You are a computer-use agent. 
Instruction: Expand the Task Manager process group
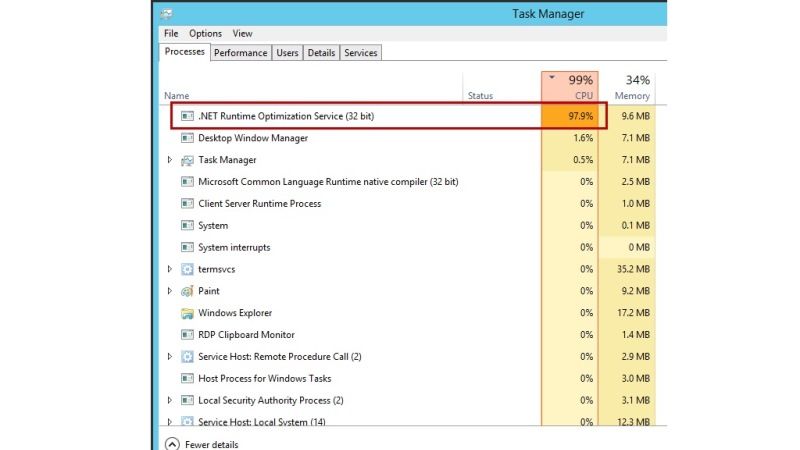tap(170, 160)
